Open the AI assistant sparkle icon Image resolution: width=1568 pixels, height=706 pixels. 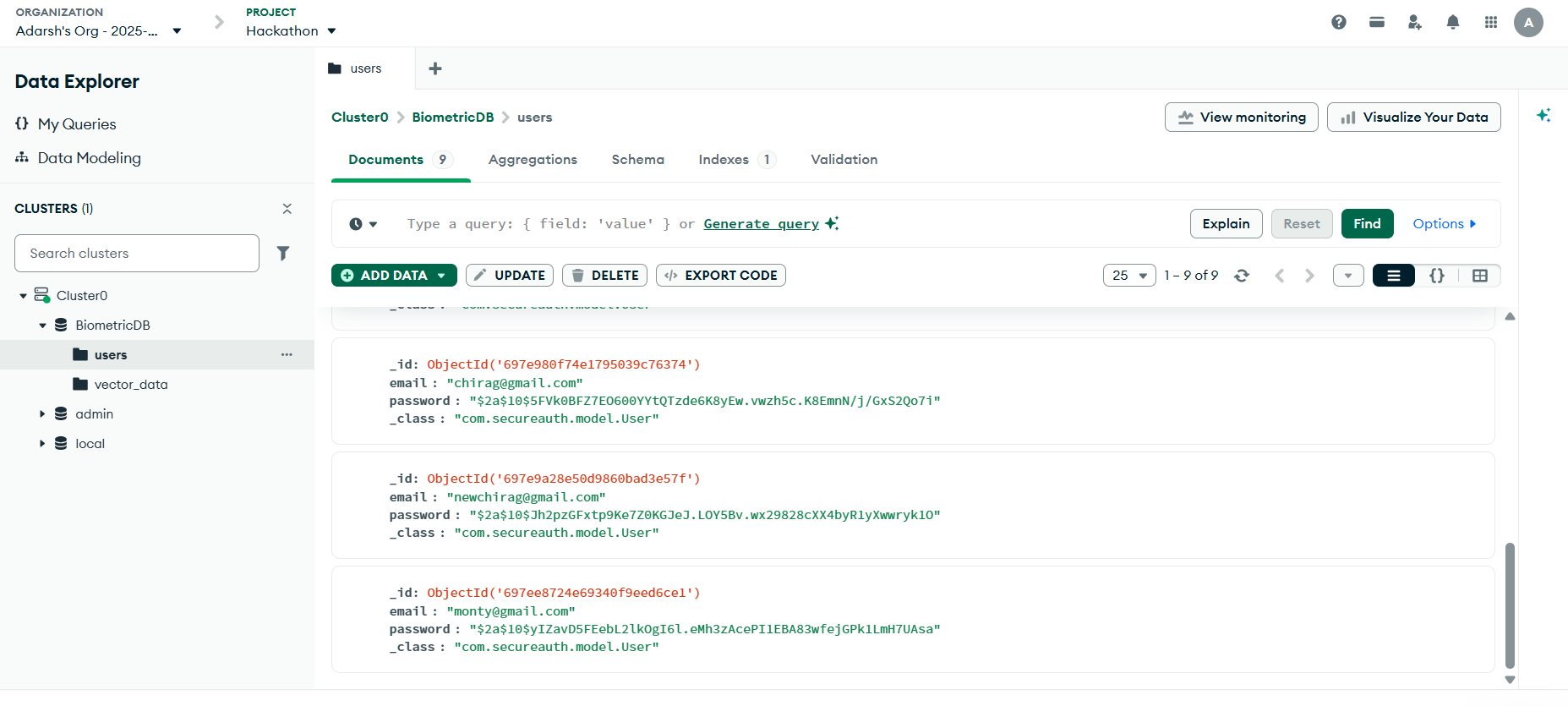point(1543,115)
